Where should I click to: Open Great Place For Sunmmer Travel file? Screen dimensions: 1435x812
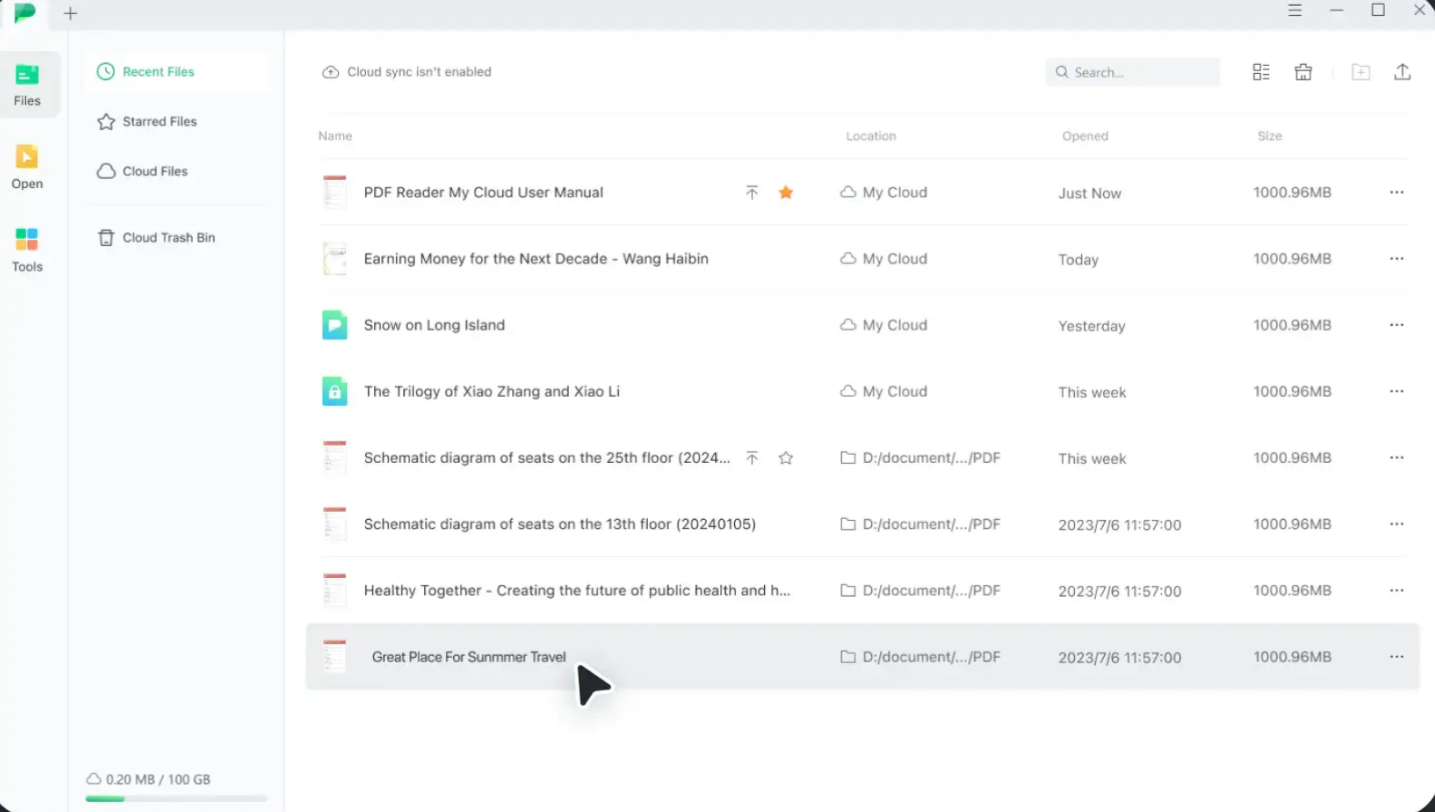(469, 657)
